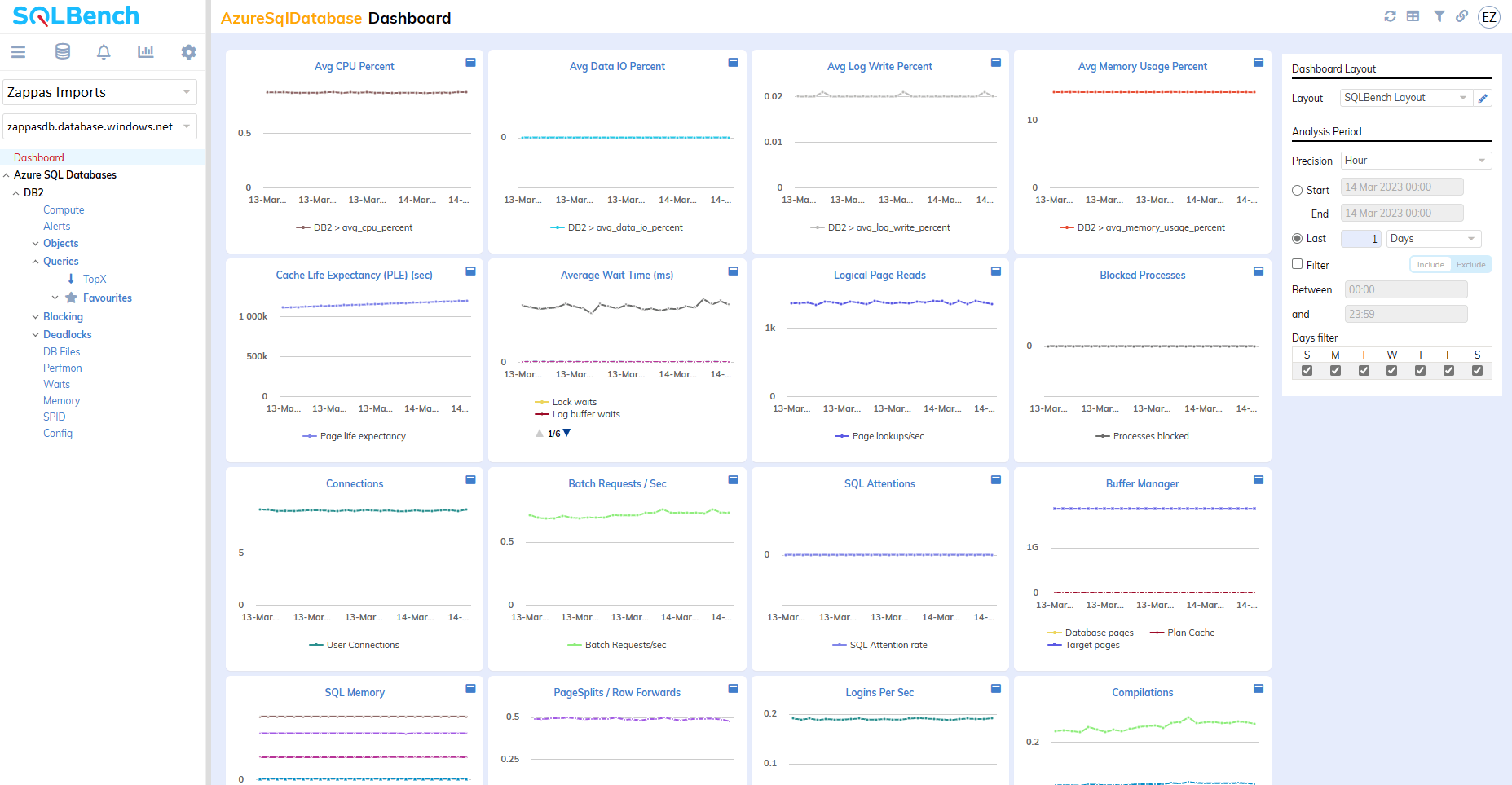Screen dimensions: 1512x785
Task: Open the alerts bell icon
Action: (x=104, y=52)
